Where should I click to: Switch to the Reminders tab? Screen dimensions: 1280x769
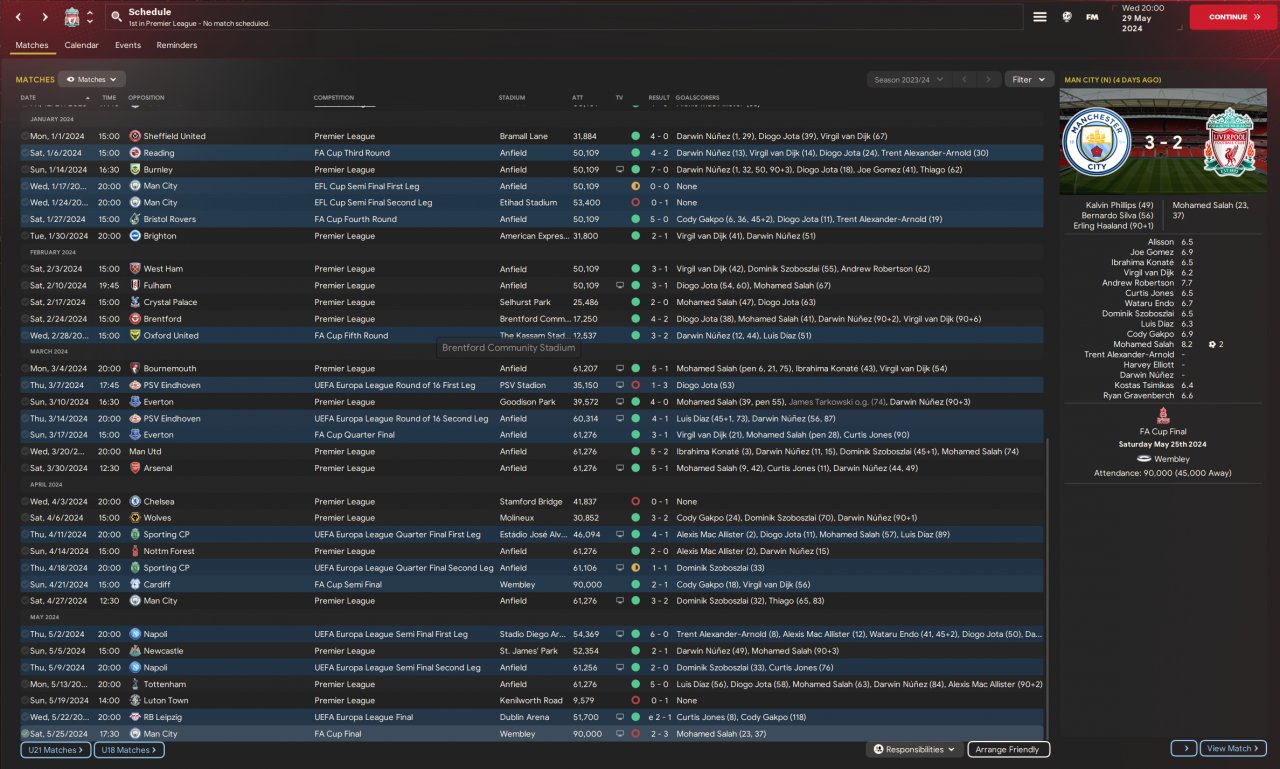tap(177, 45)
